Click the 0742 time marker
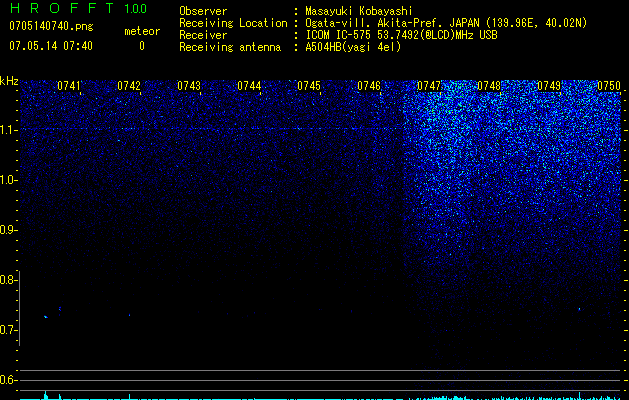 click(x=129, y=86)
